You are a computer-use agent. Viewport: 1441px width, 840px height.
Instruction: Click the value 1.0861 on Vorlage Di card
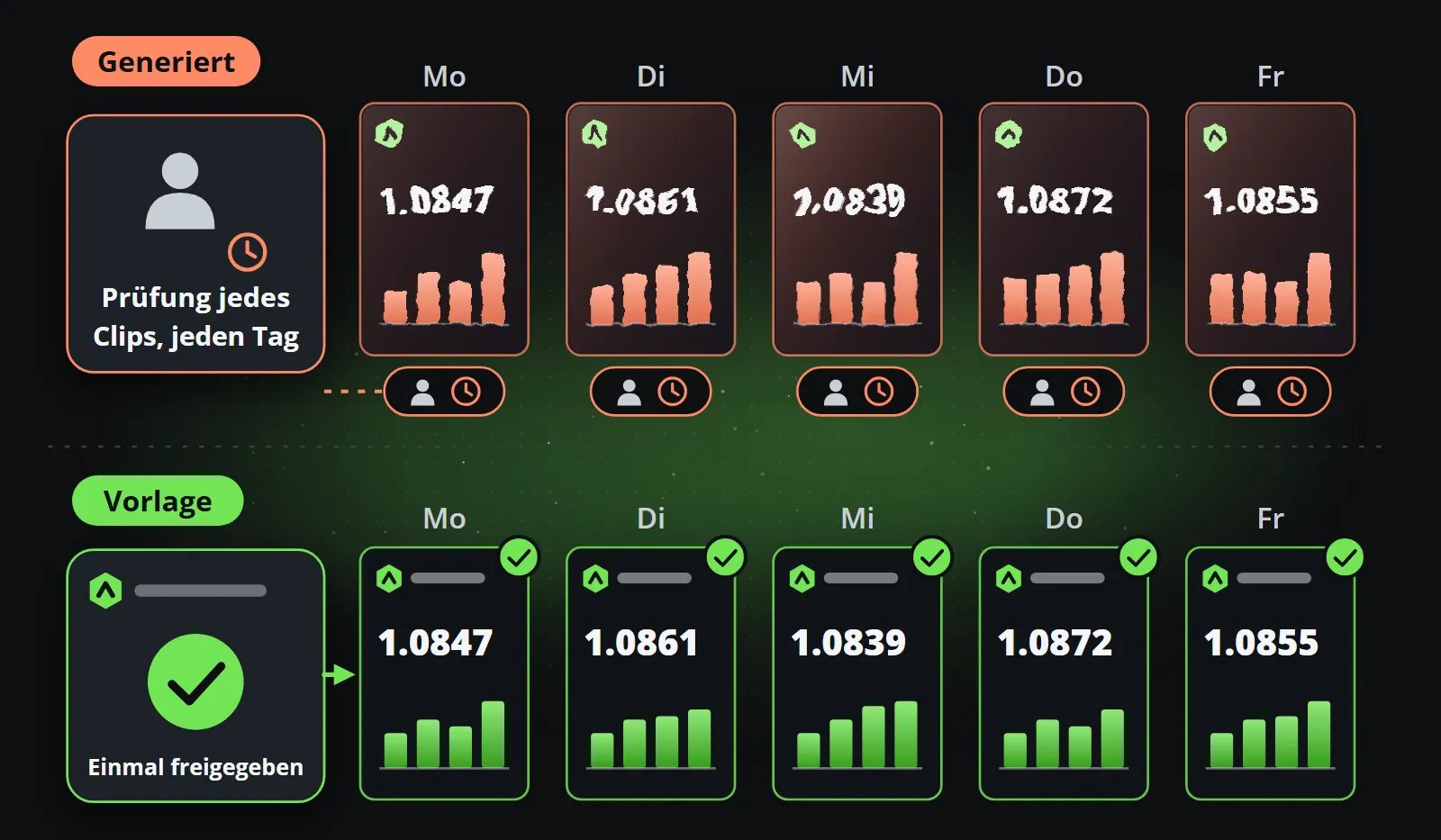point(641,643)
